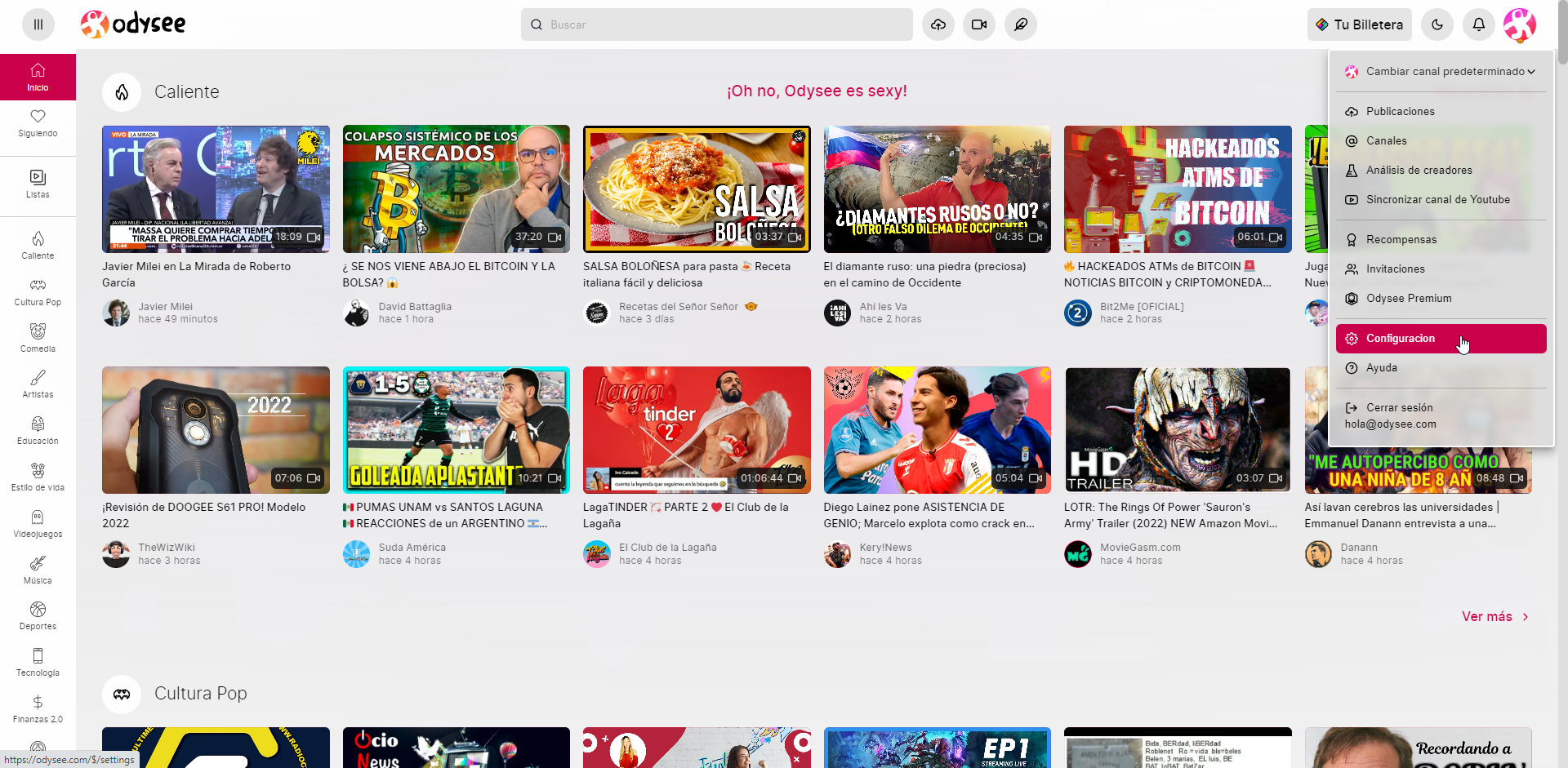Toggle the sidebar menu button
Screen dimensions: 1568x768
(x=38, y=24)
